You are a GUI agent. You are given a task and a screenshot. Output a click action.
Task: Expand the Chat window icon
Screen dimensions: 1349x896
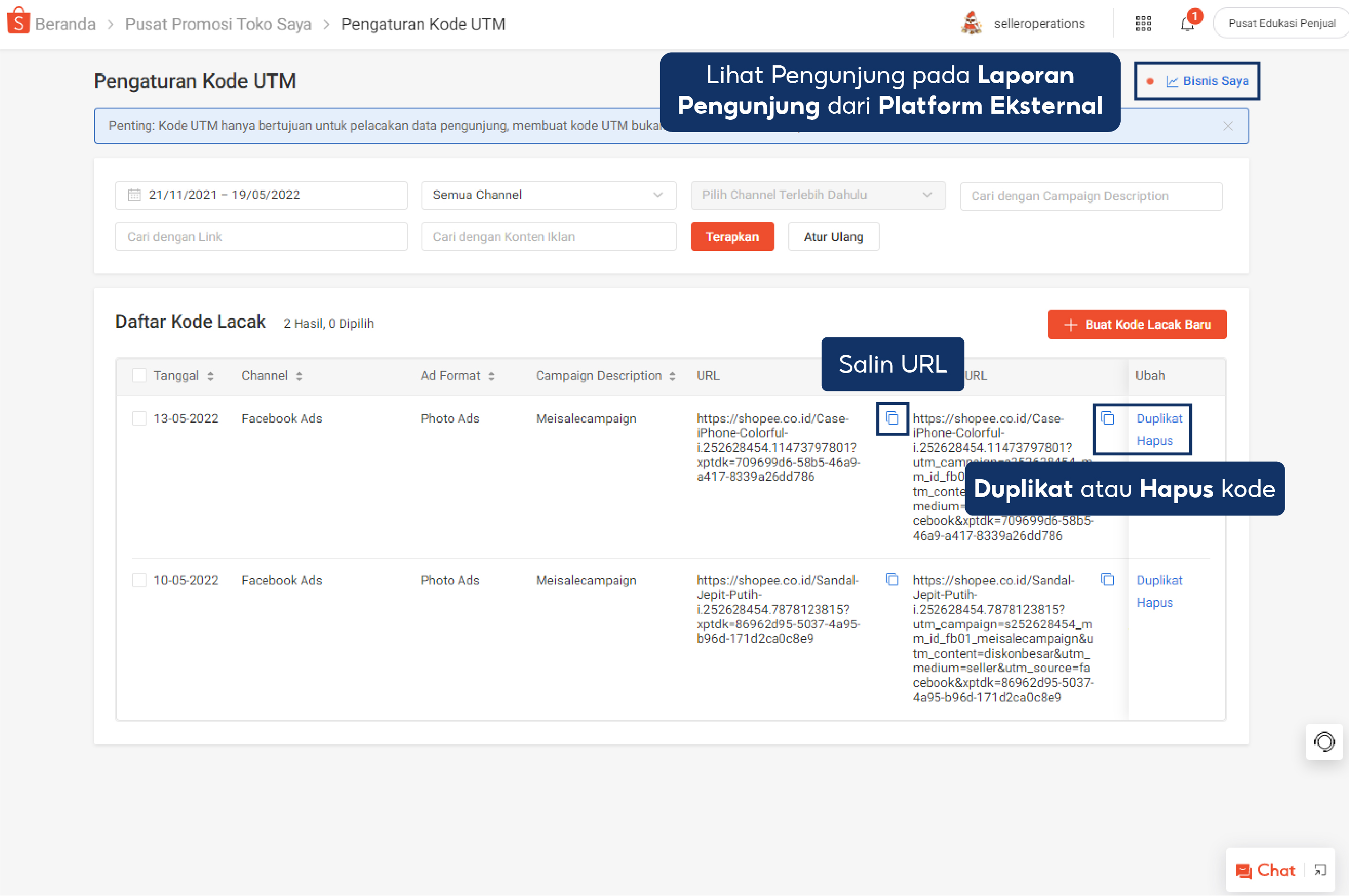pos(1320,870)
